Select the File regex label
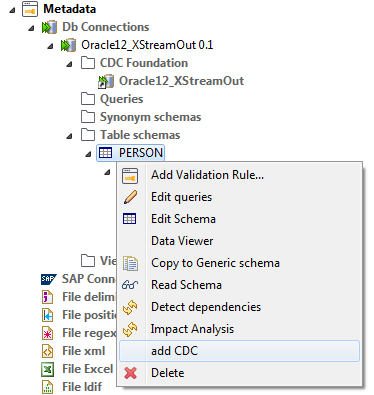 pos(89,333)
